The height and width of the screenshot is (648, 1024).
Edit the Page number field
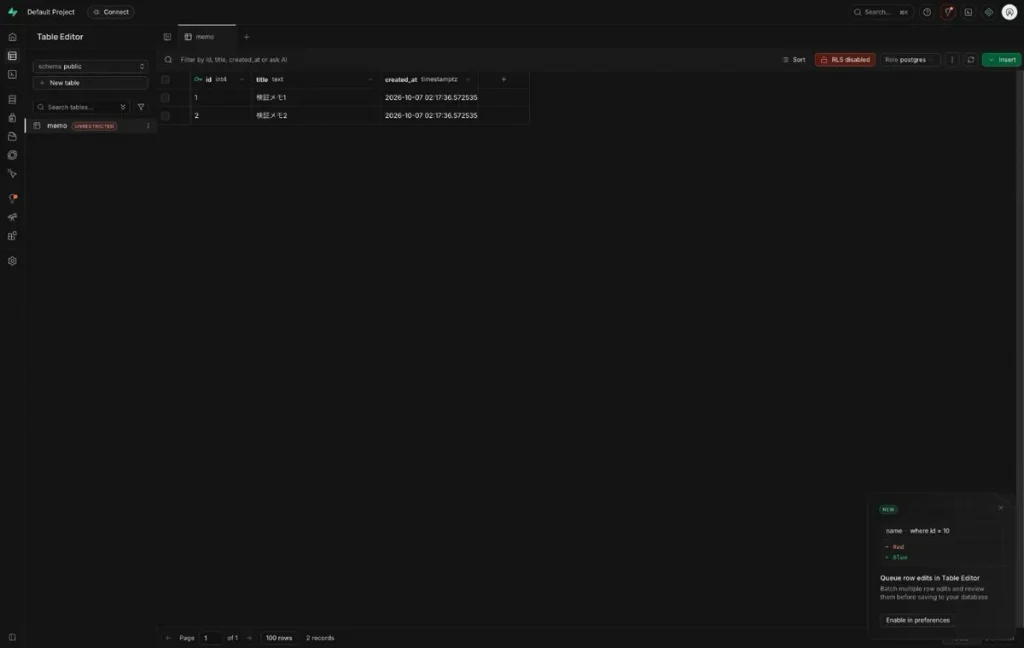point(210,638)
